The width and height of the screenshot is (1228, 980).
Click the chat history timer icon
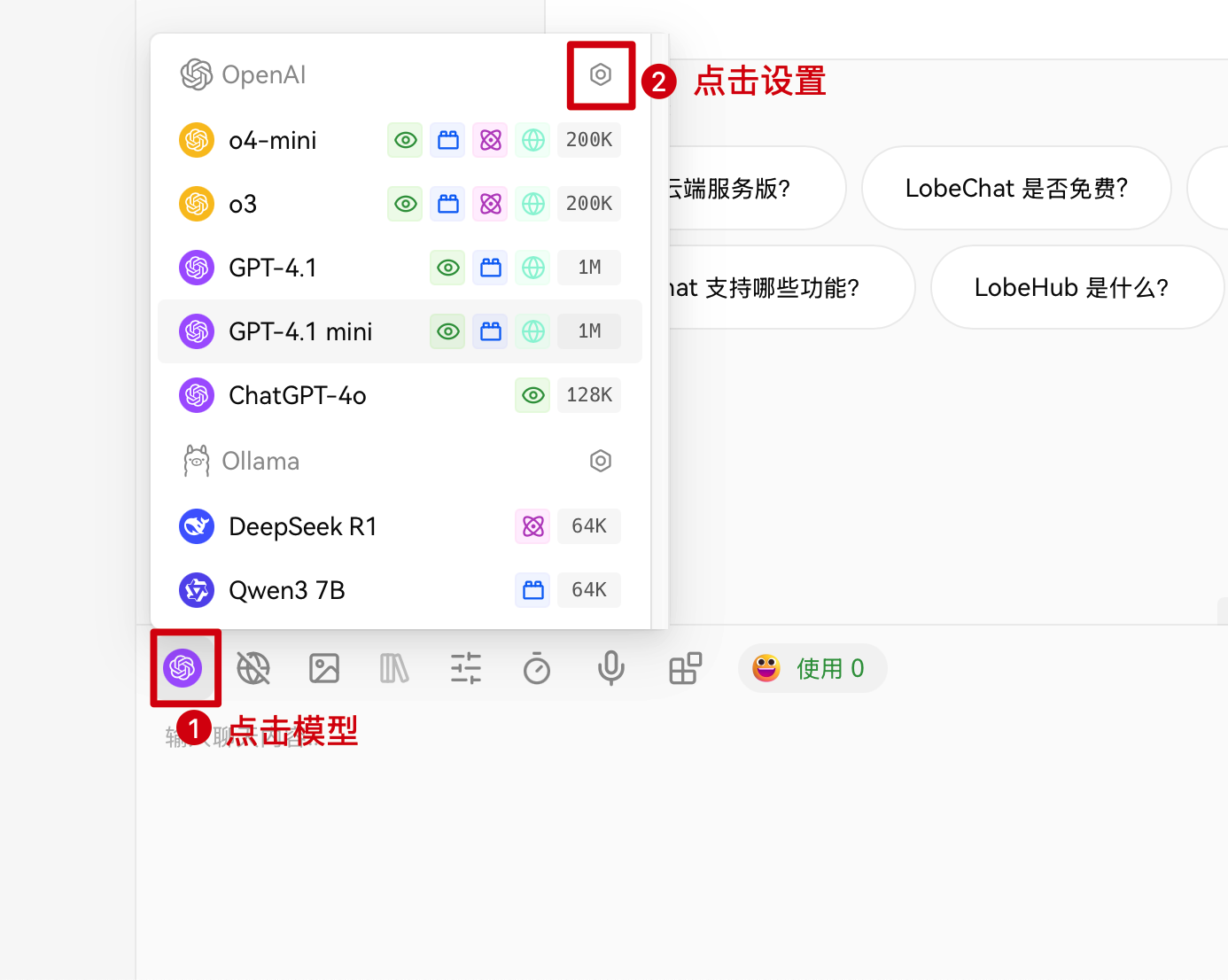[537, 668]
